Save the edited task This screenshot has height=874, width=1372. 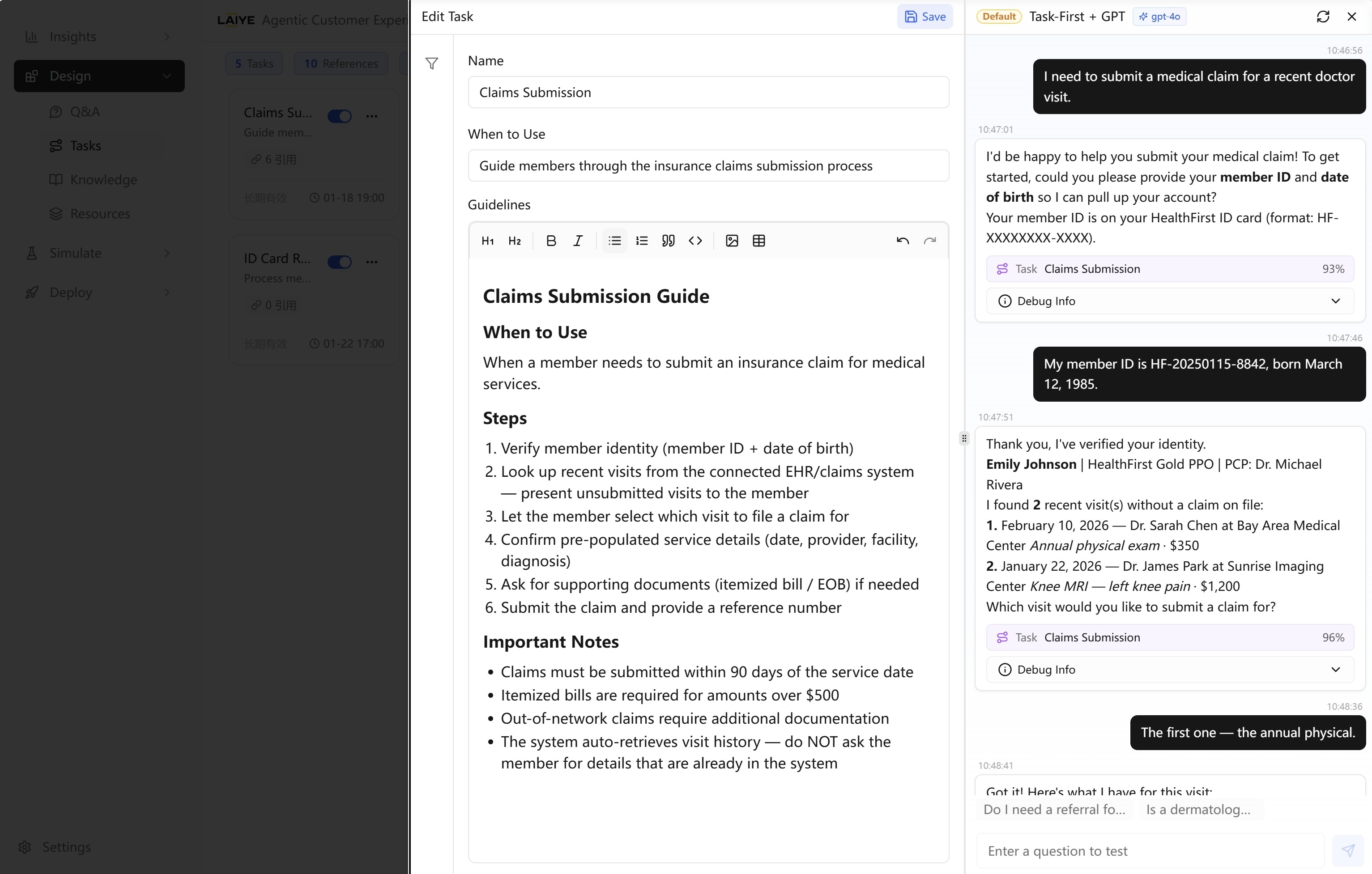point(924,17)
